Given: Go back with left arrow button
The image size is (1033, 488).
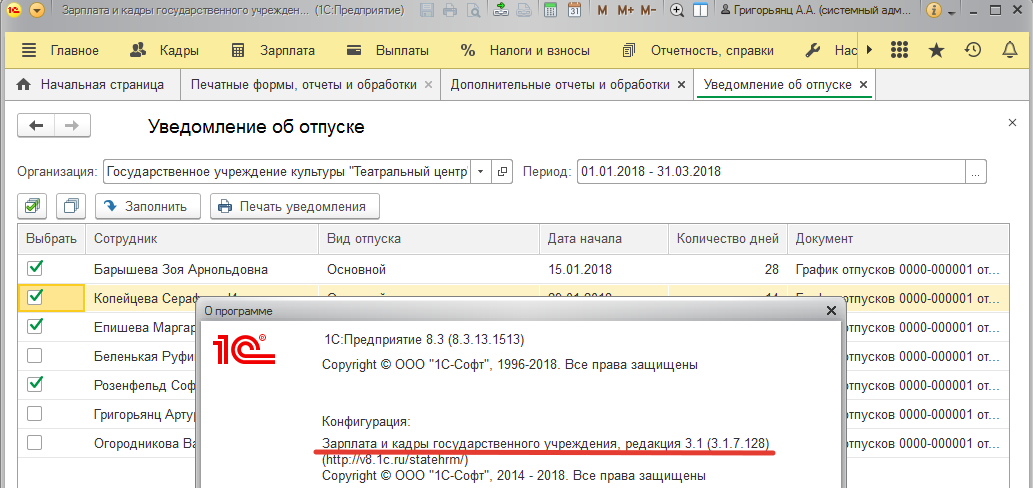Looking at the screenshot, I should click(36, 126).
